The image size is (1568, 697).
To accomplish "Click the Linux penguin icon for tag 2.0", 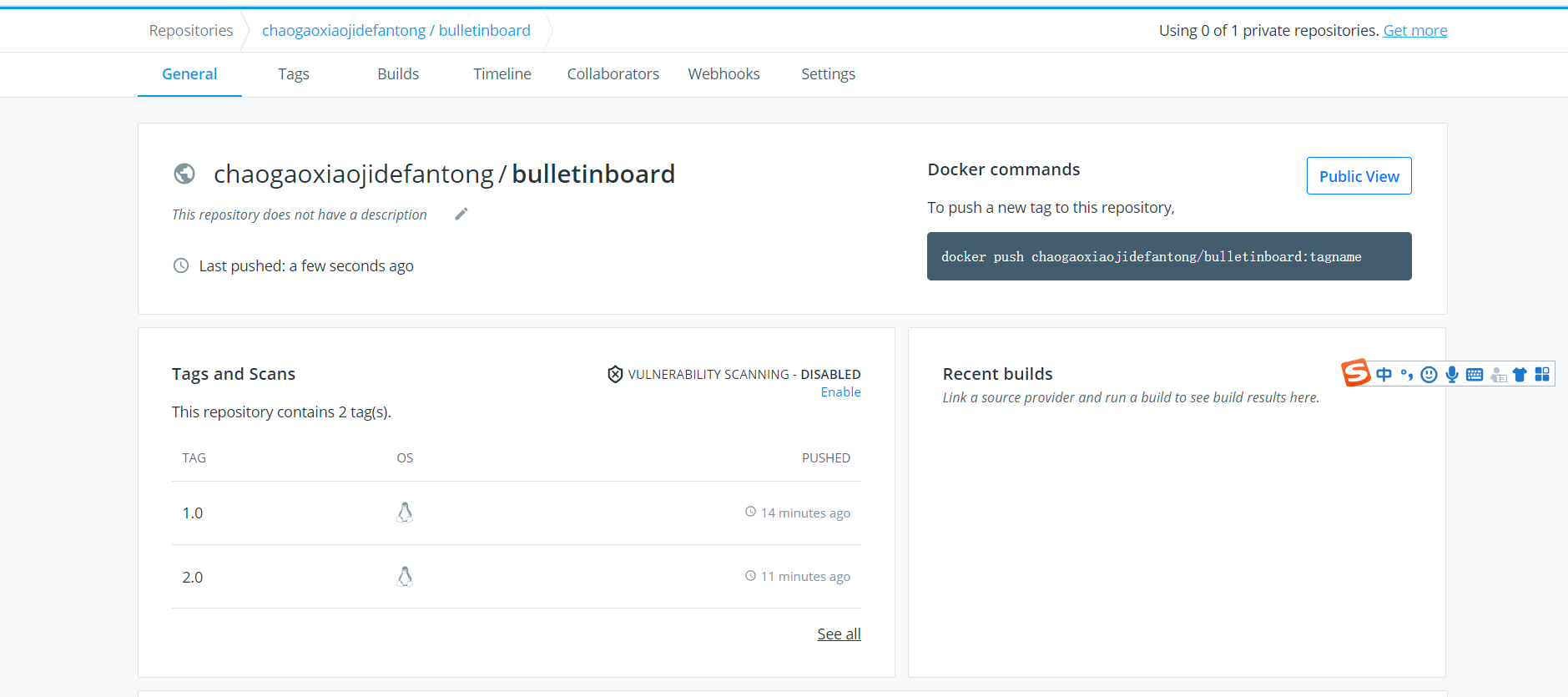I will tap(405, 576).
